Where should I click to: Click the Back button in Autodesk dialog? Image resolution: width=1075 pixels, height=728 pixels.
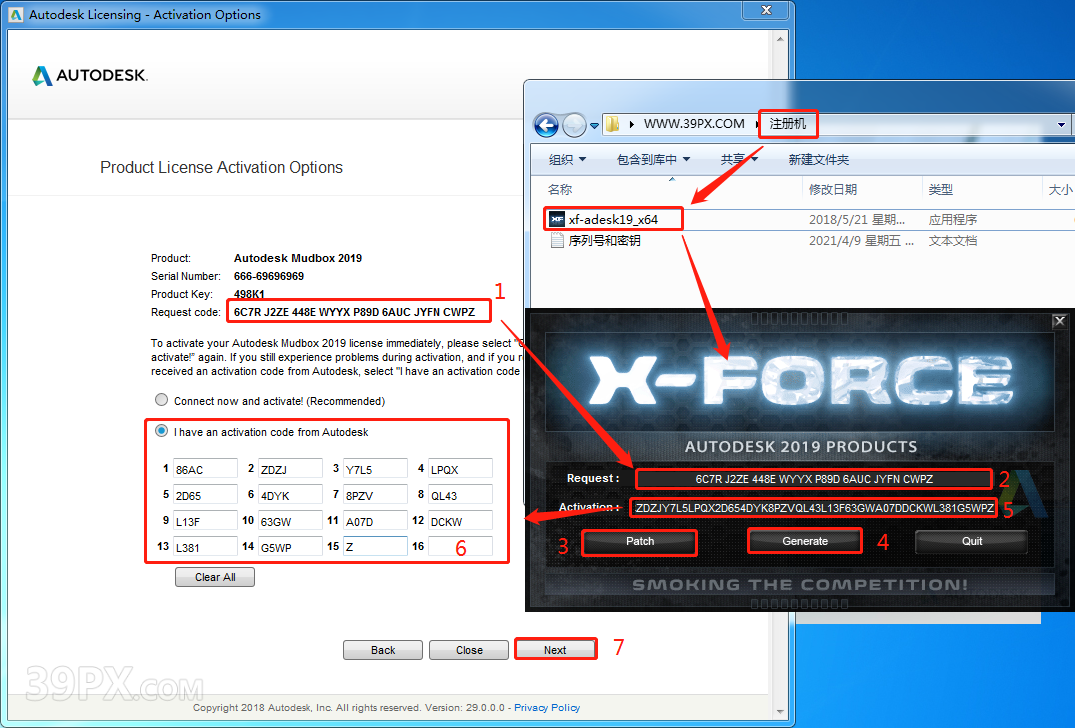(x=383, y=650)
